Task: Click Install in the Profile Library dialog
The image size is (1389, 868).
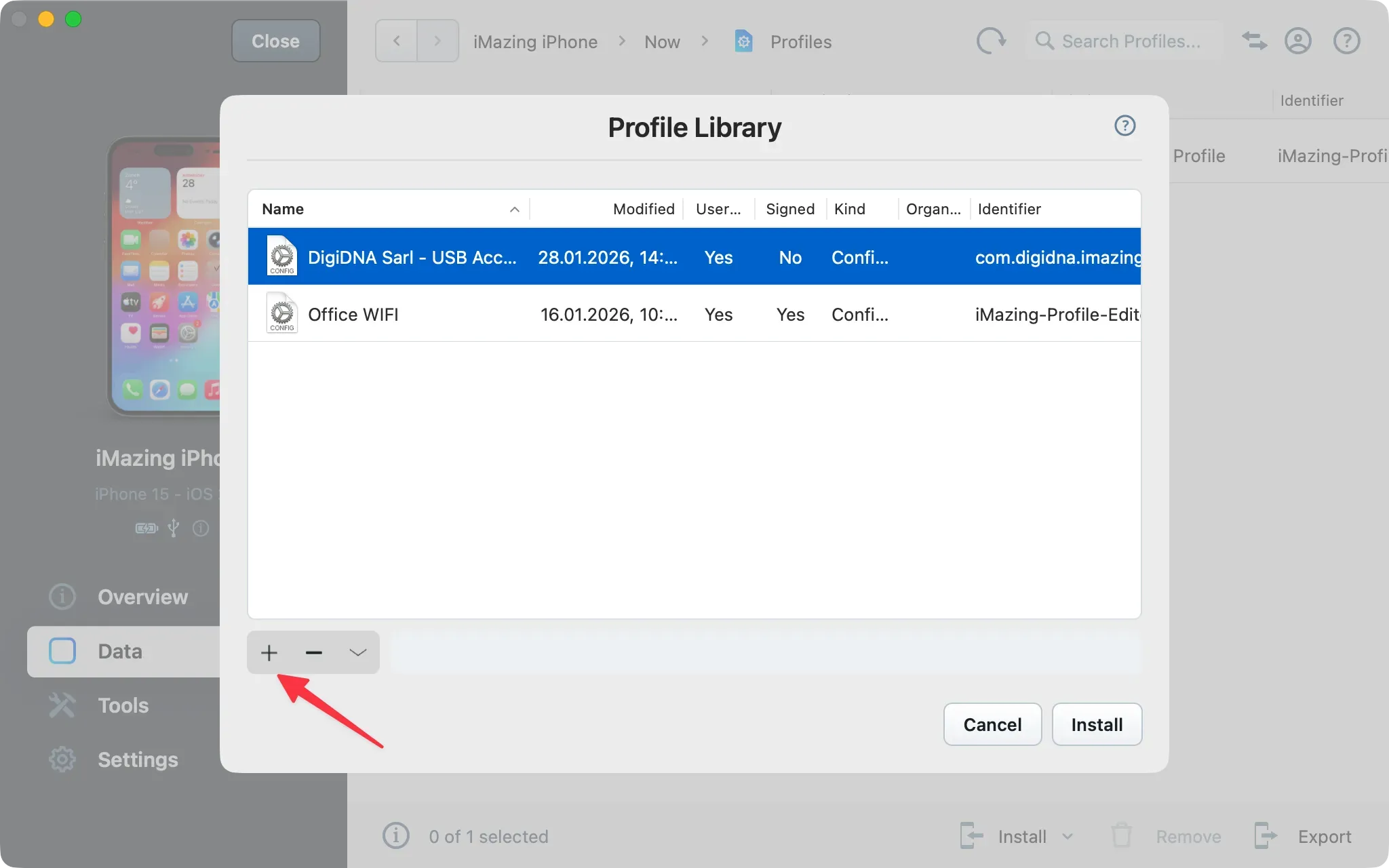Action: [x=1096, y=724]
